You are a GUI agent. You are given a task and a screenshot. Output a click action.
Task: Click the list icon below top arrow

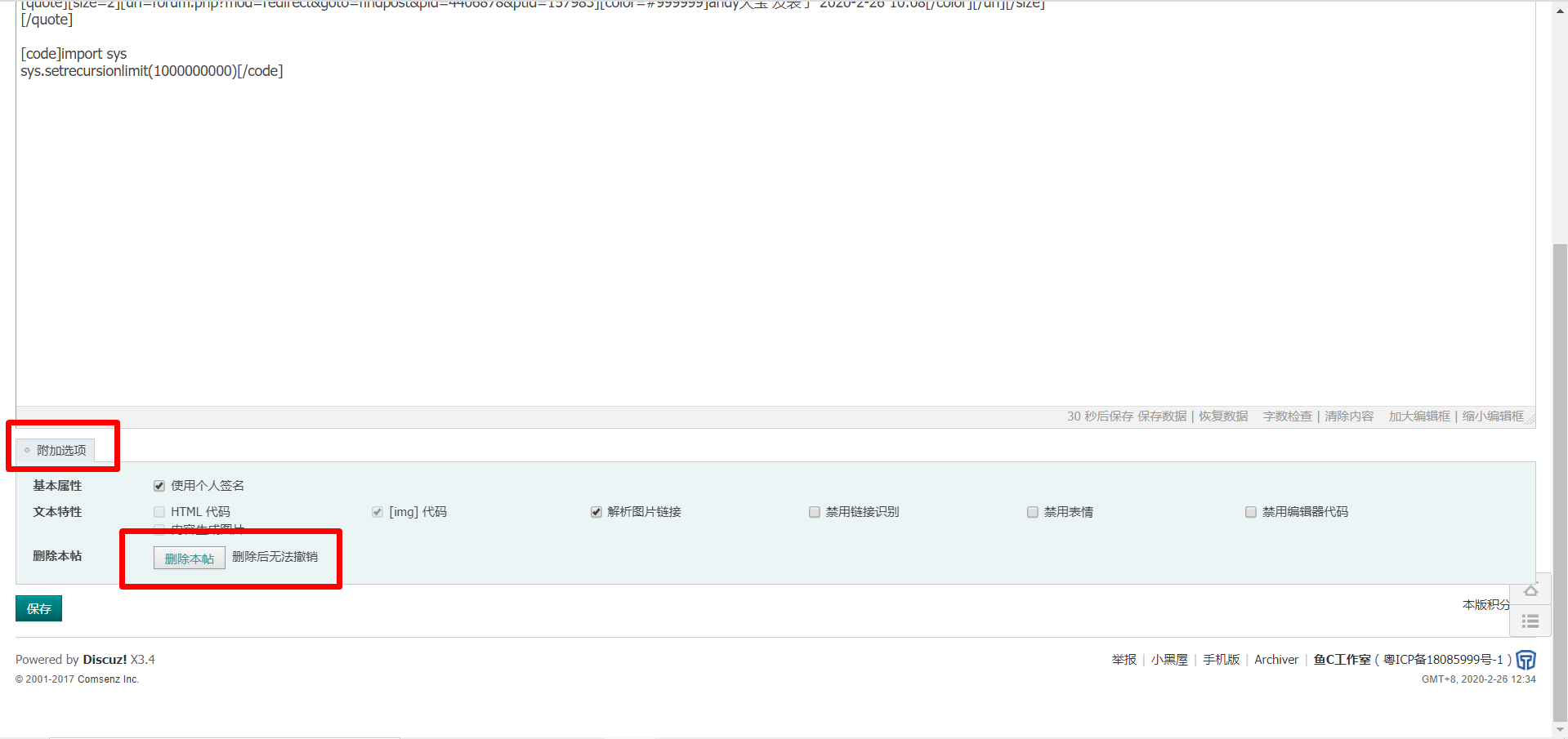1530,621
